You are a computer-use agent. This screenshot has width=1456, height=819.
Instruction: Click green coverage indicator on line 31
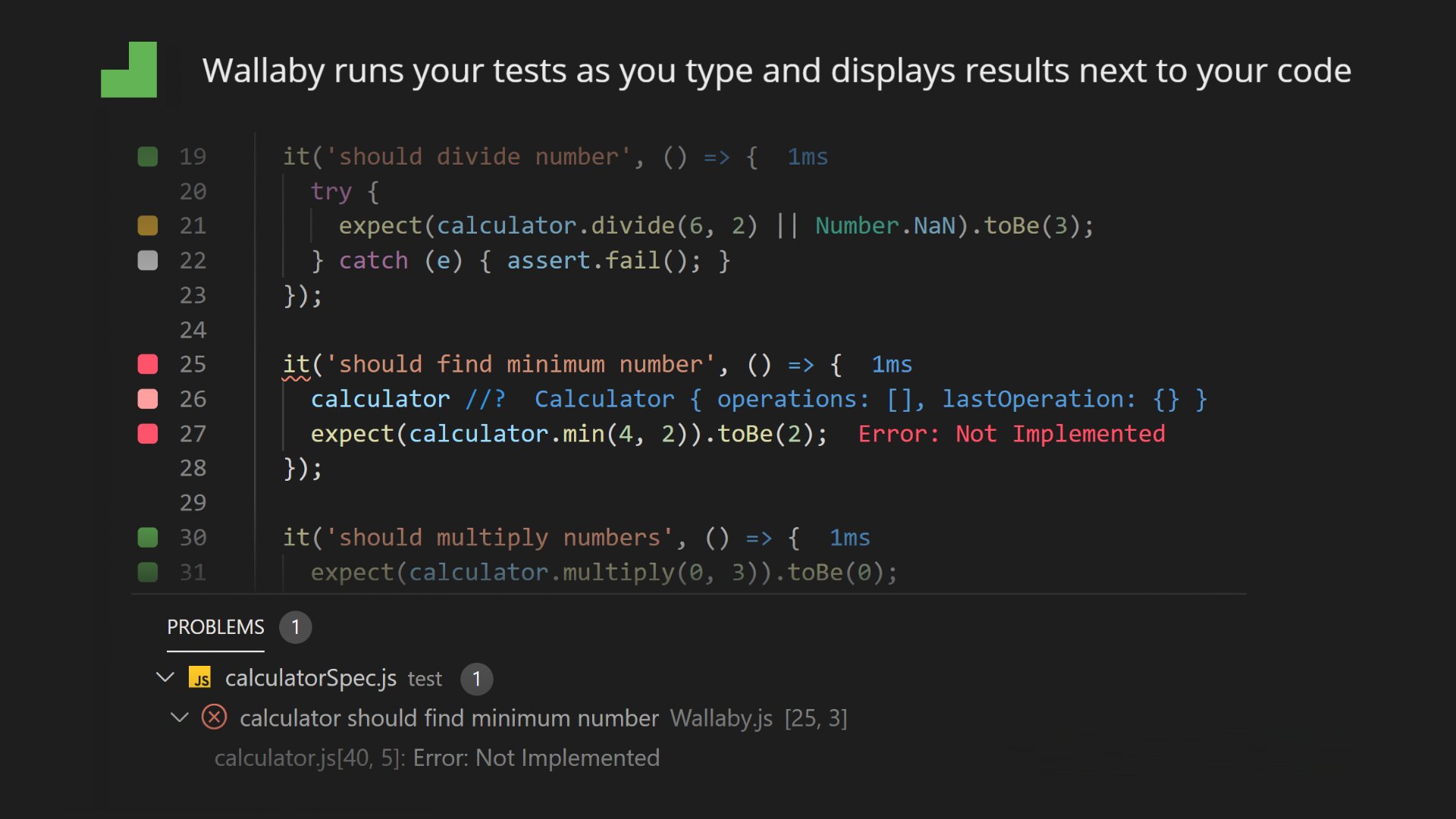148,572
